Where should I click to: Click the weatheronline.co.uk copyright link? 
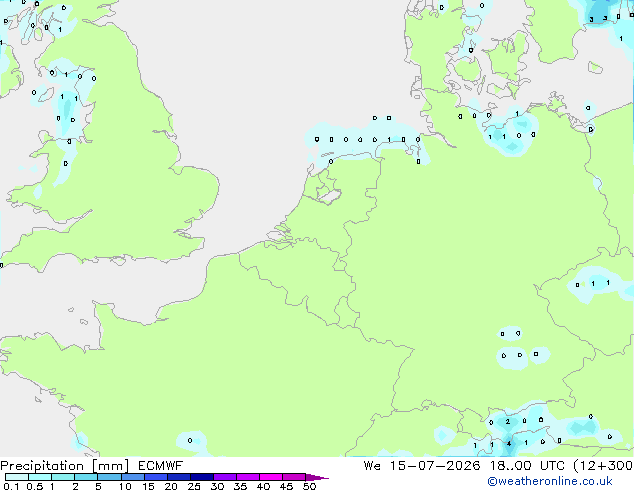pos(550,481)
